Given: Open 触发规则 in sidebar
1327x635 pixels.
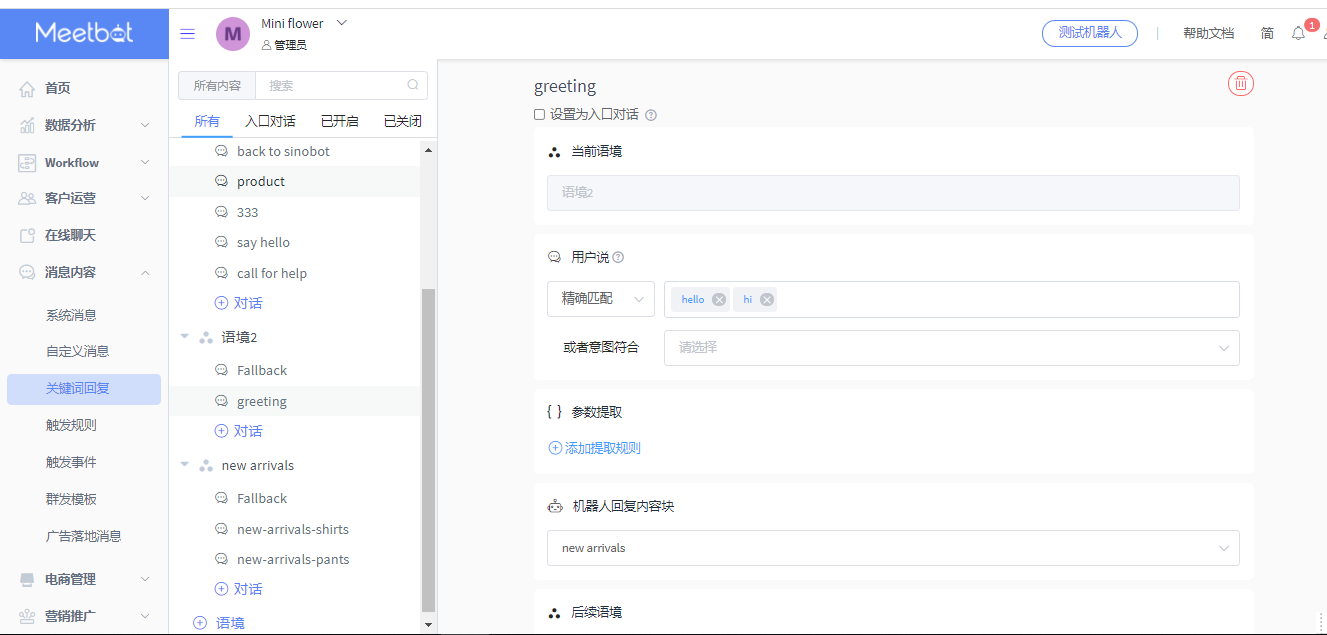Looking at the screenshot, I should [x=71, y=425].
